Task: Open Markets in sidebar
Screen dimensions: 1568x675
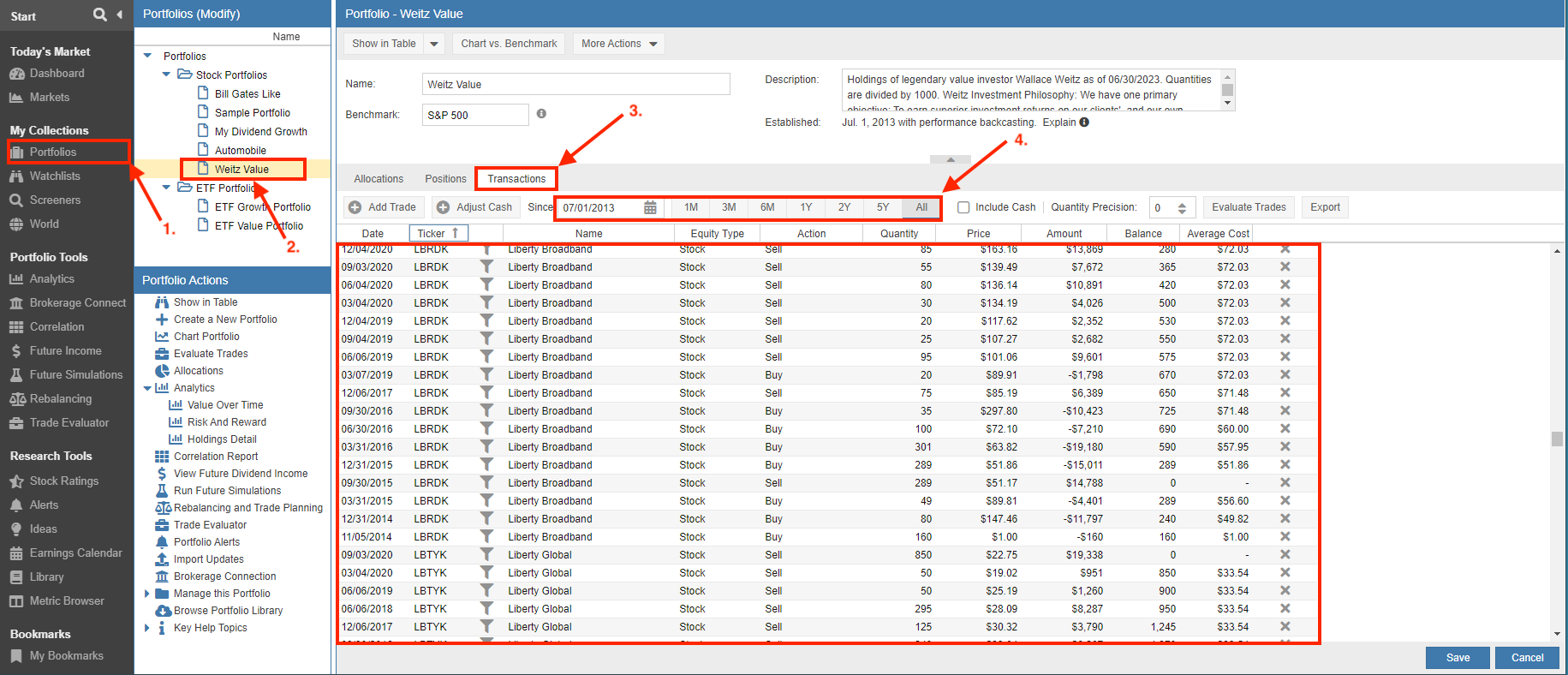Action: click(x=50, y=98)
